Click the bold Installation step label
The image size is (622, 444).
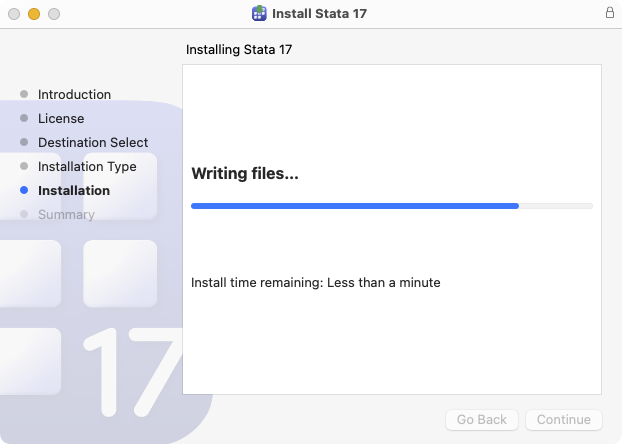pos(74,190)
